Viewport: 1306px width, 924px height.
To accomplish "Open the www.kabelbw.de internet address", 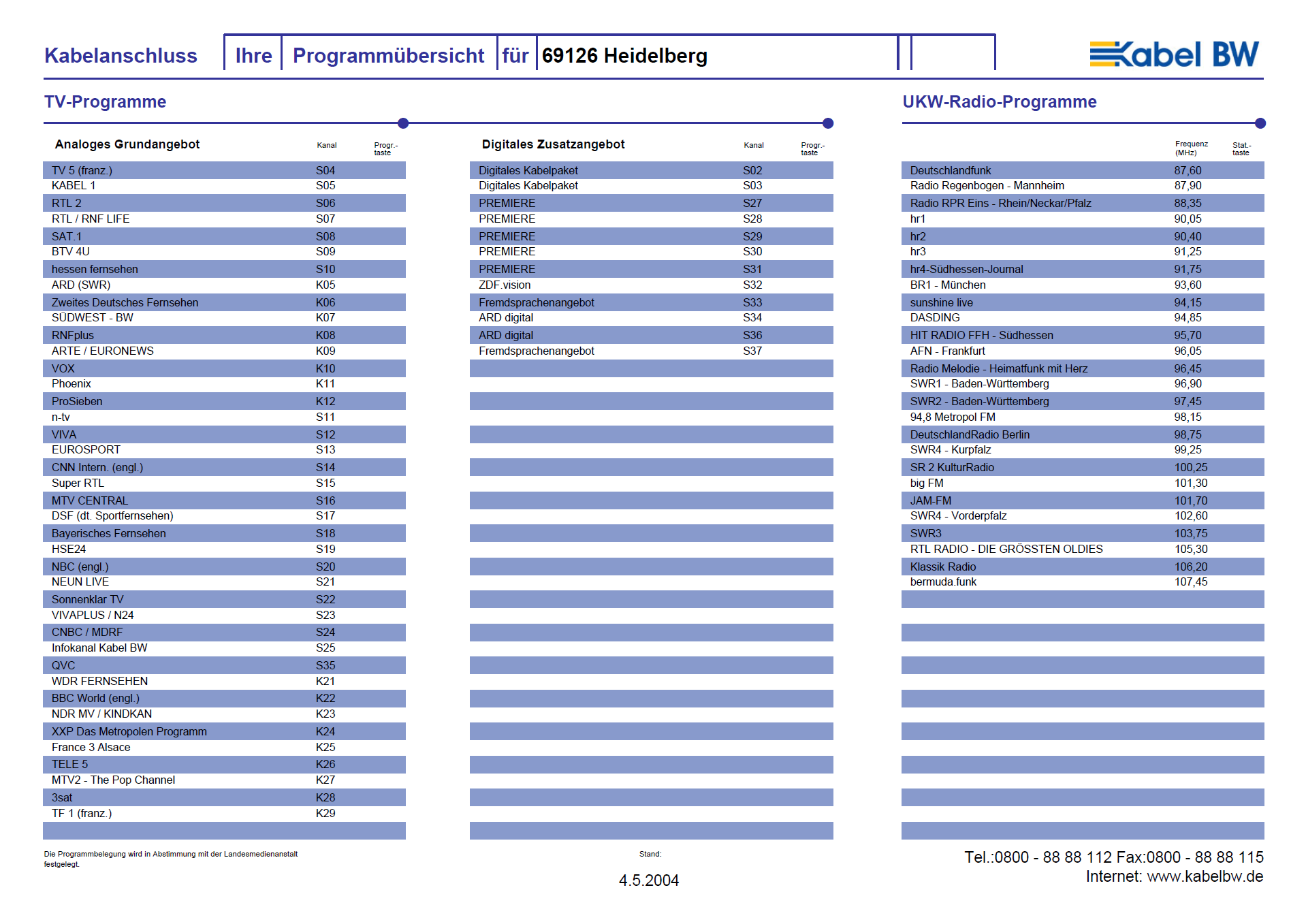I will [1205, 877].
